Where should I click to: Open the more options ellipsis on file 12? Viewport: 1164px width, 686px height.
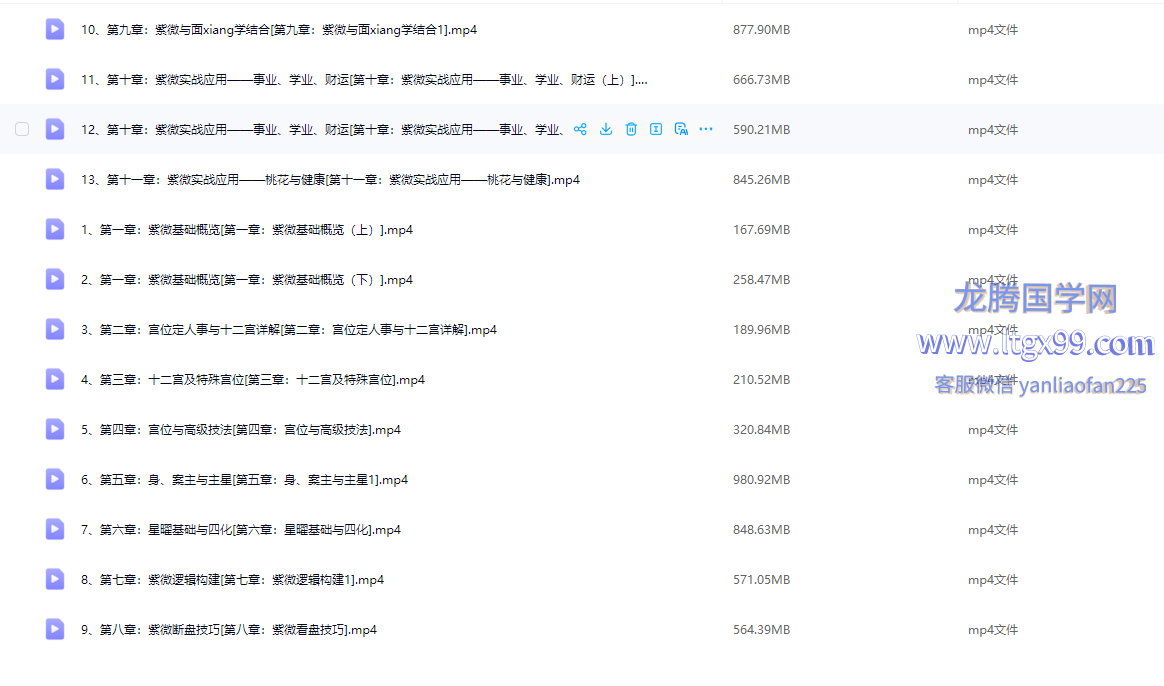706,129
